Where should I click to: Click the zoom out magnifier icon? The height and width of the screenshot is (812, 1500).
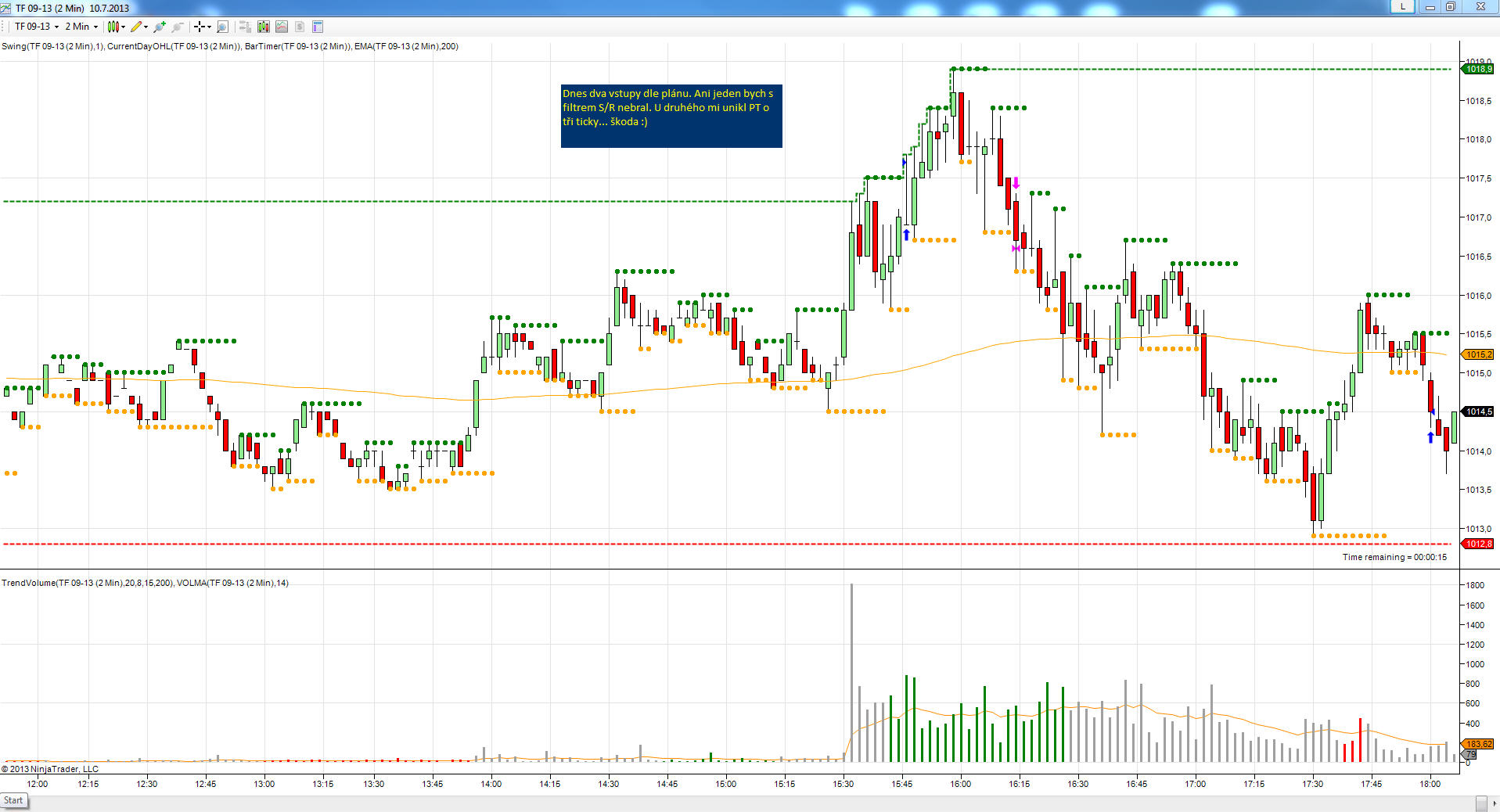click(x=178, y=27)
